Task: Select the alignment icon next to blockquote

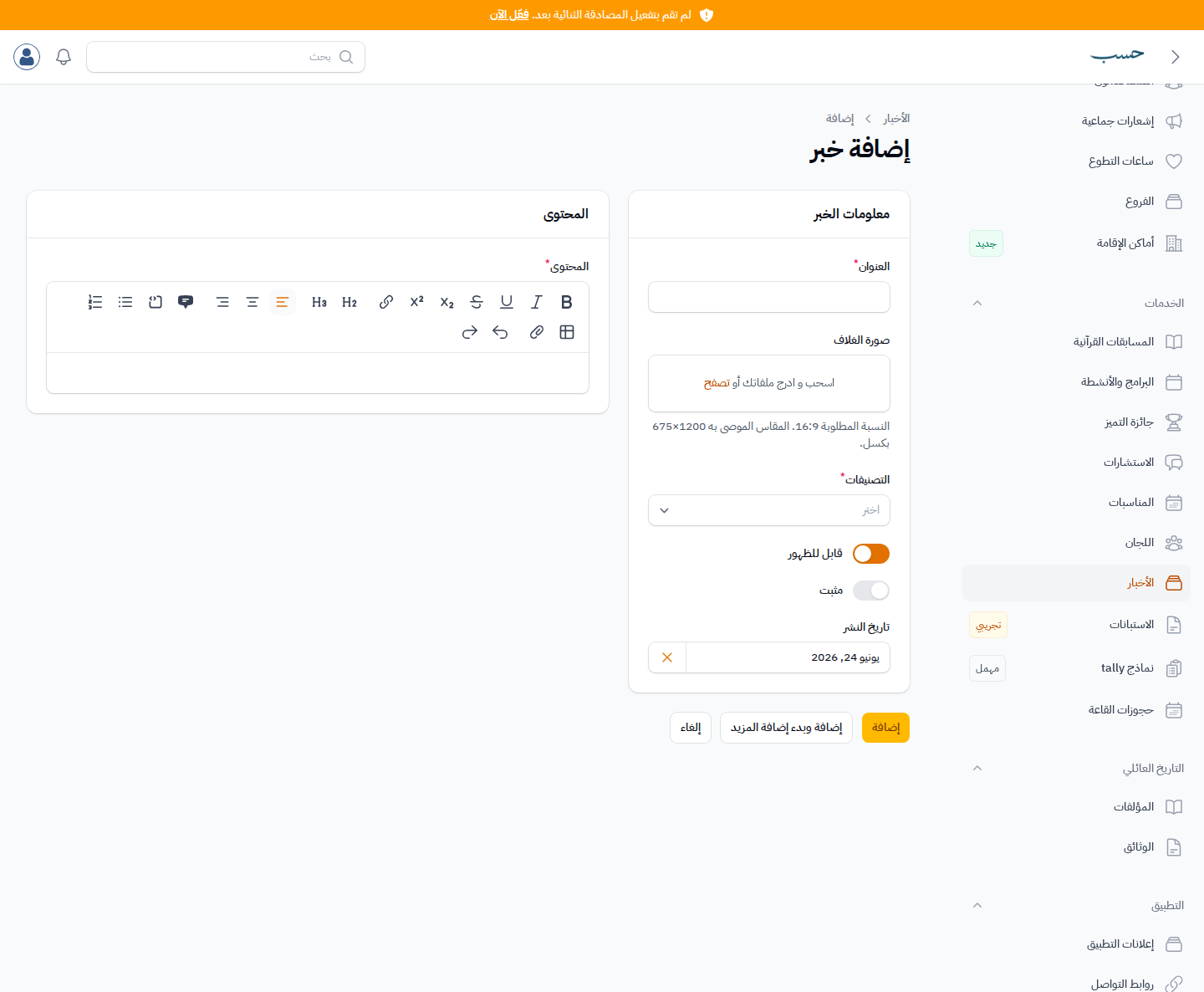Action: (222, 302)
